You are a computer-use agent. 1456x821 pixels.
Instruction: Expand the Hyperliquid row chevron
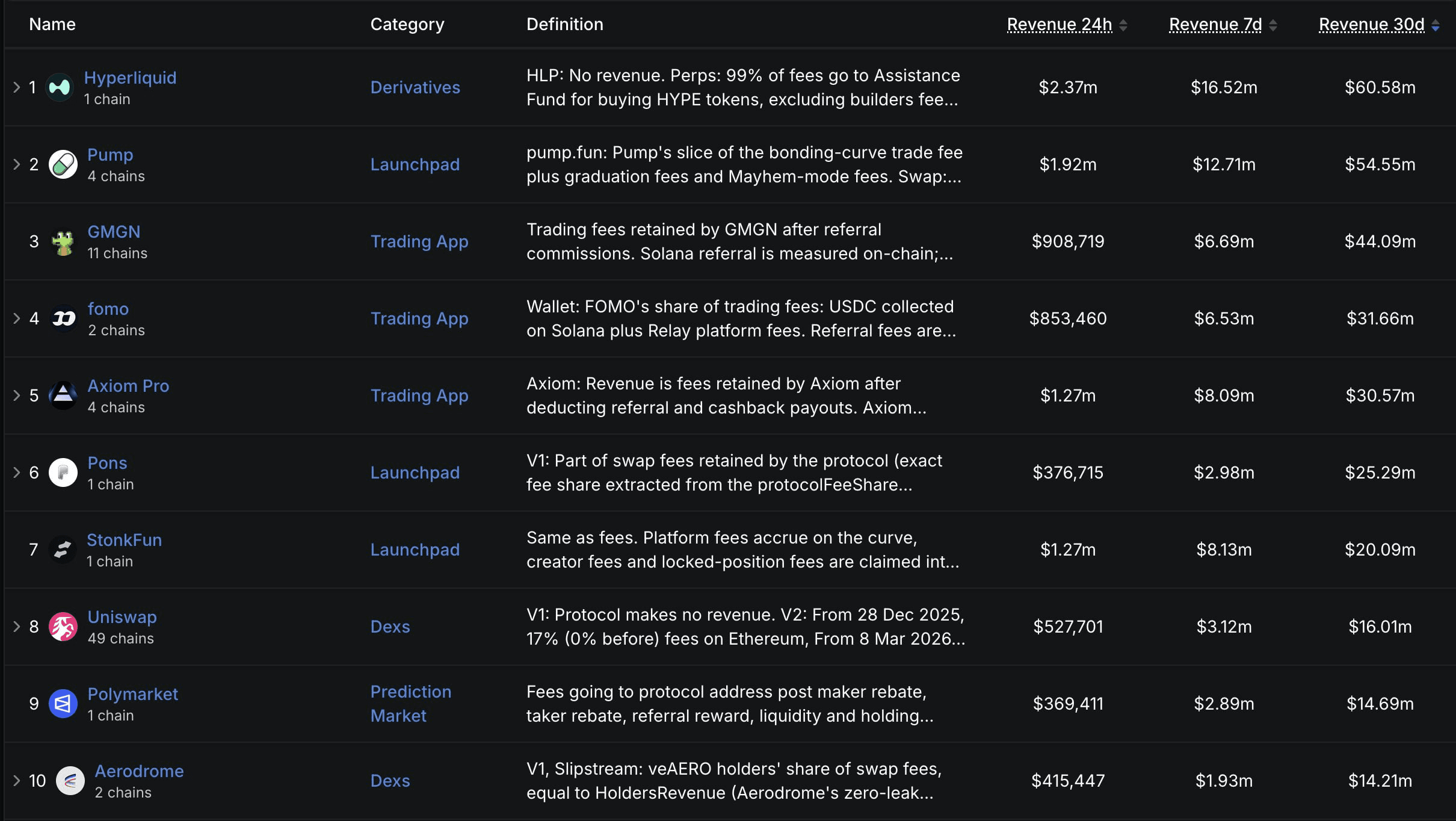[x=17, y=87]
